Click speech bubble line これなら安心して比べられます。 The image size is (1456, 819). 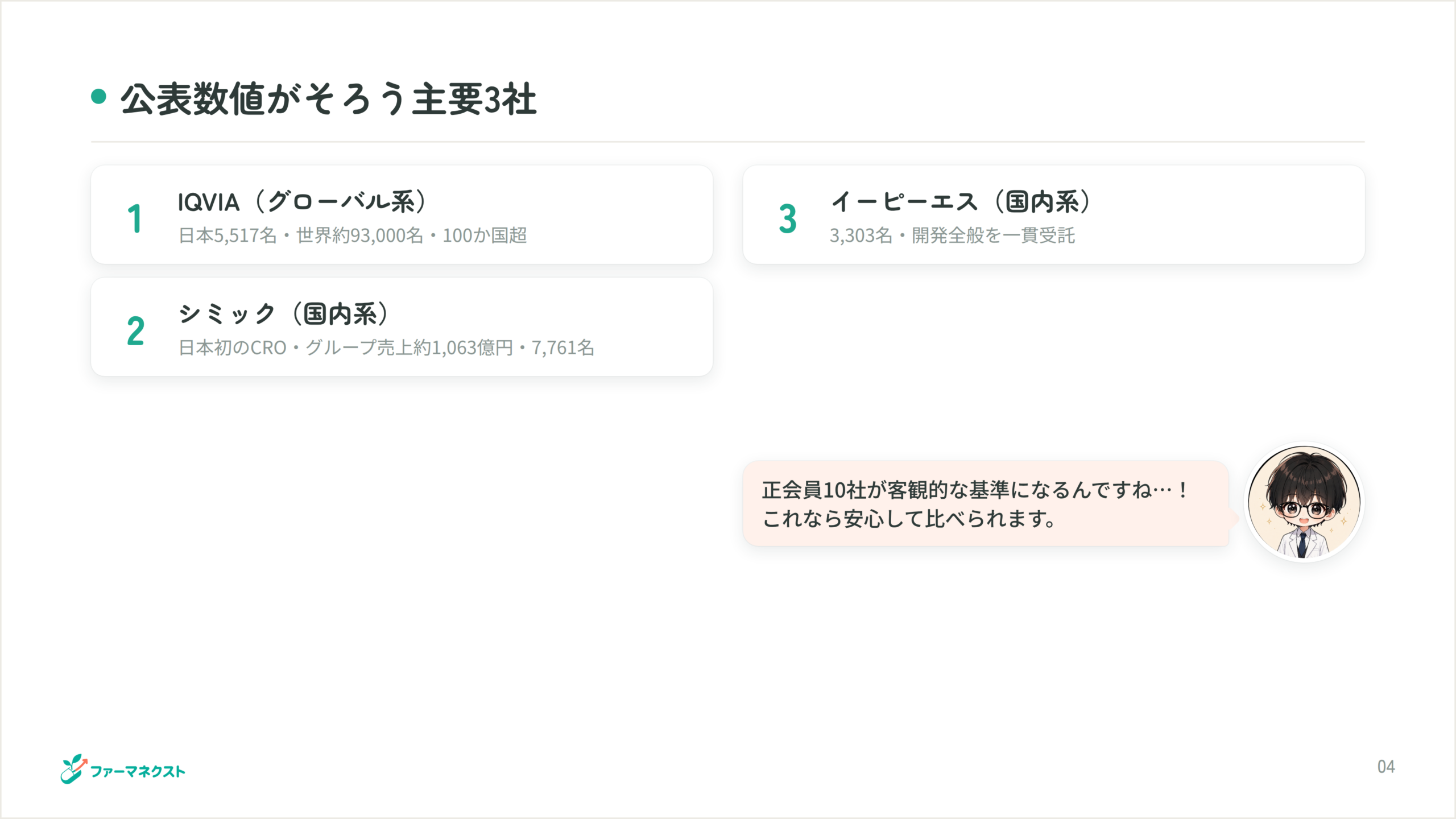click(x=909, y=518)
